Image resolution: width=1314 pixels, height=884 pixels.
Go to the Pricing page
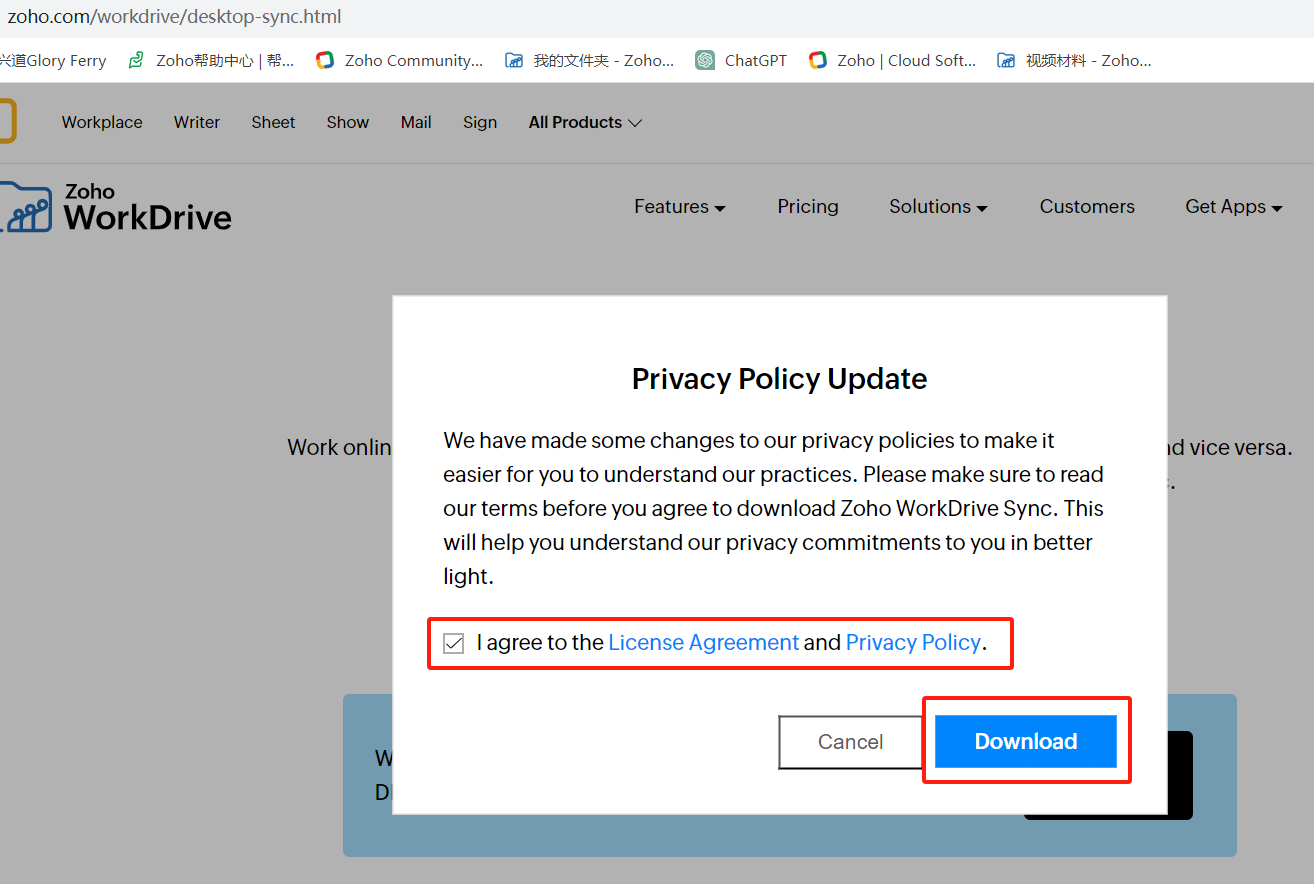tap(808, 206)
